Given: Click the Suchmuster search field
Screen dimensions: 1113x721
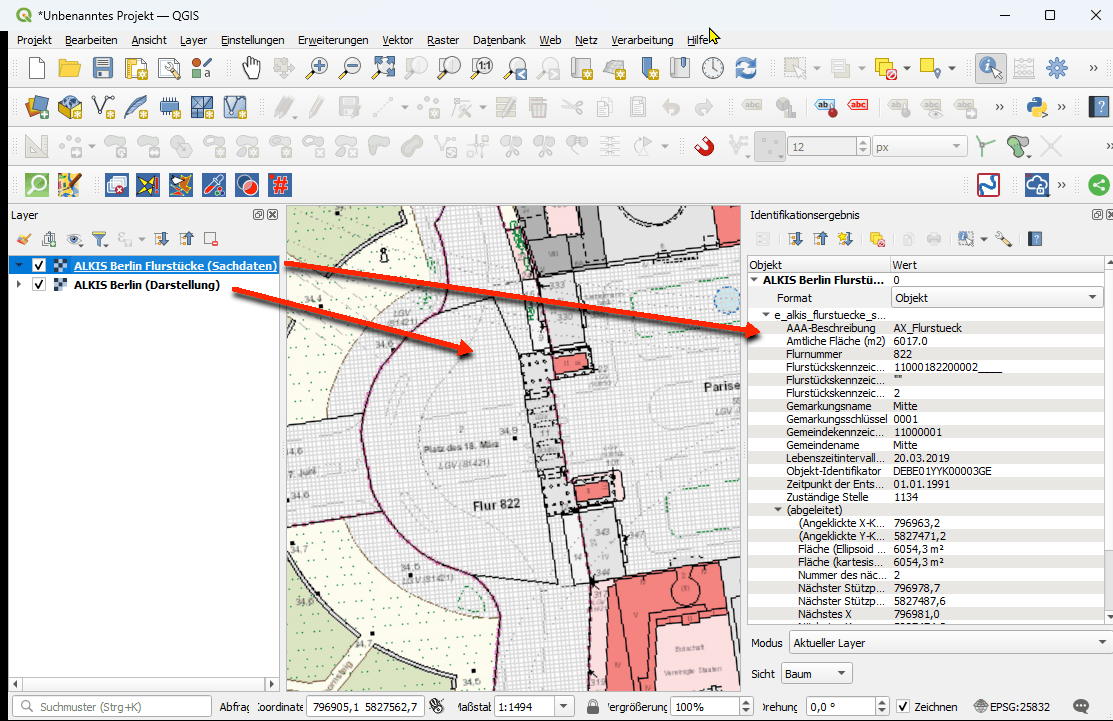Looking at the screenshot, I should pyautogui.click(x=110, y=706).
